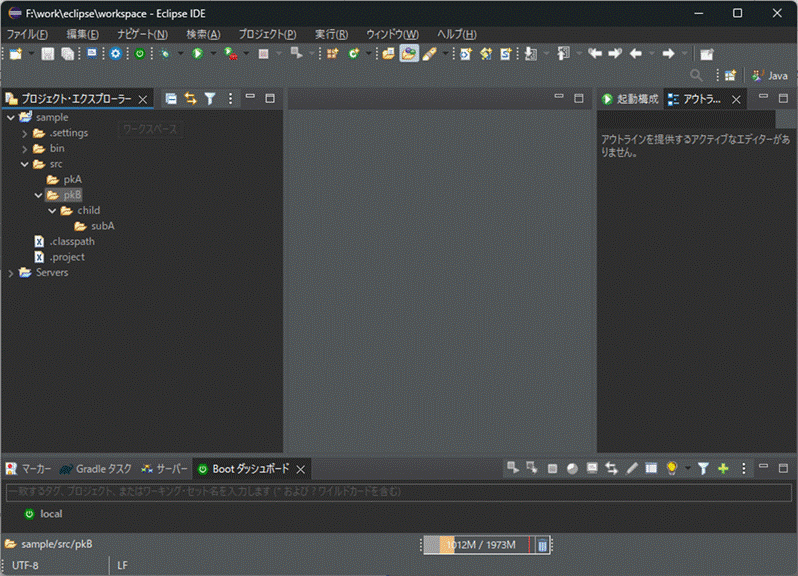Open dropdown next to lightbulb icon
This screenshot has width=798, height=576.
click(x=688, y=469)
